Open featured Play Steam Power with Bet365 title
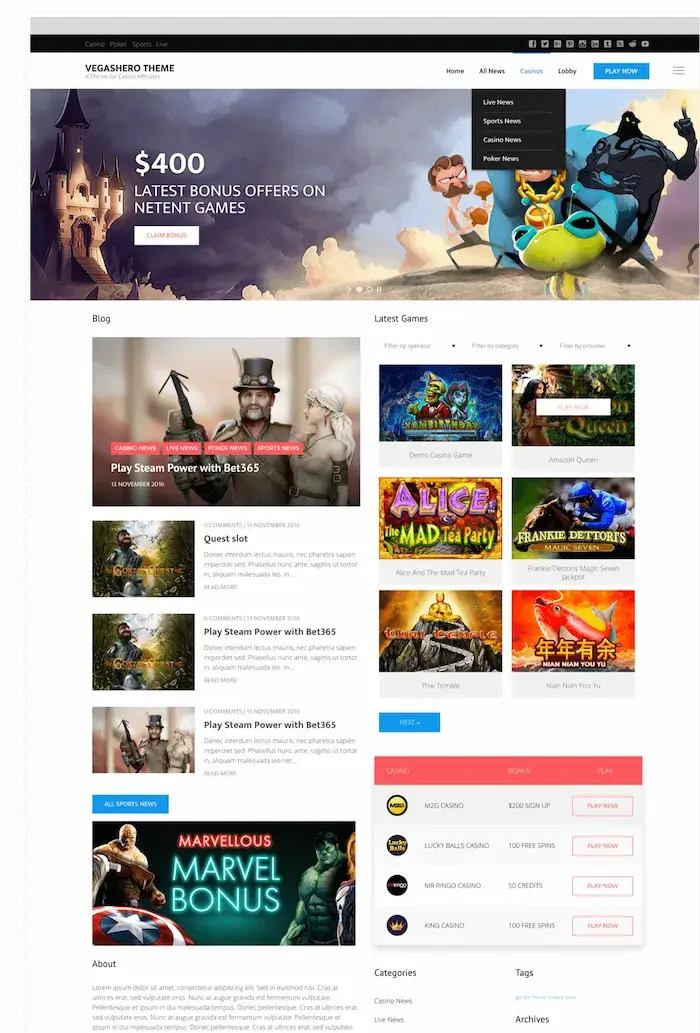 click(184, 468)
